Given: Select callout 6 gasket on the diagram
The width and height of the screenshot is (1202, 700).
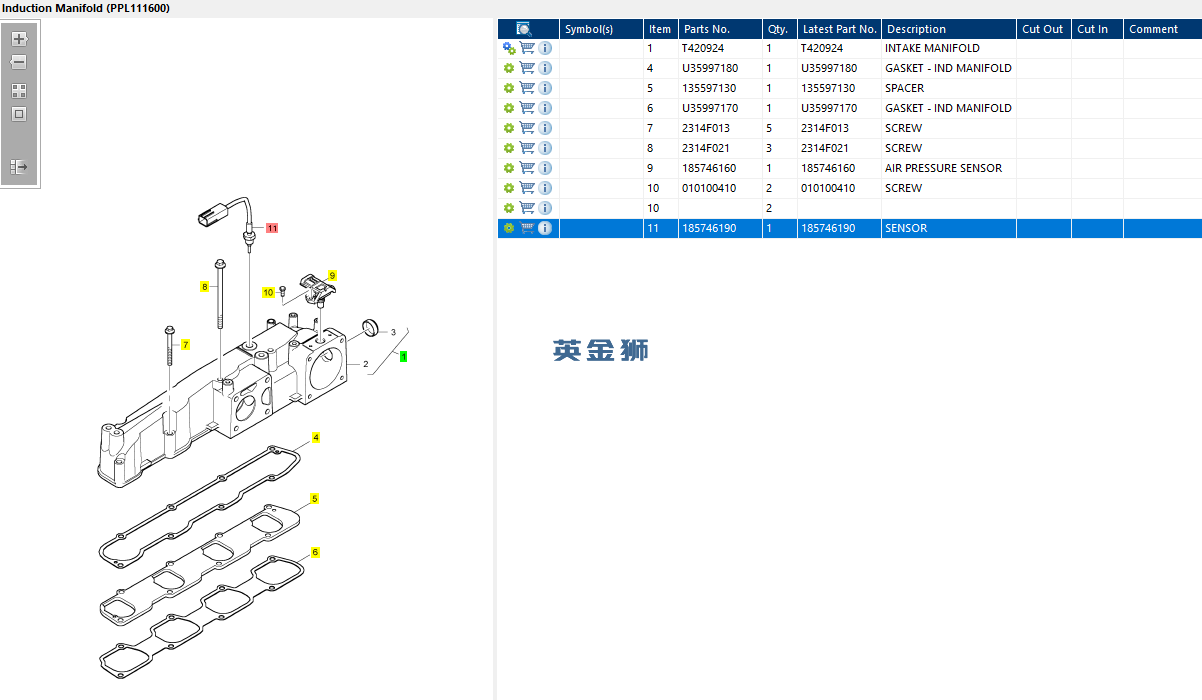Looking at the screenshot, I should pyautogui.click(x=315, y=552).
